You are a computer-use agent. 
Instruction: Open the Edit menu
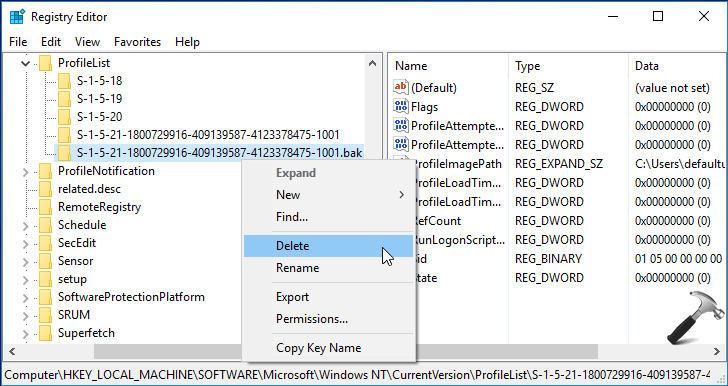tap(51, 42)
